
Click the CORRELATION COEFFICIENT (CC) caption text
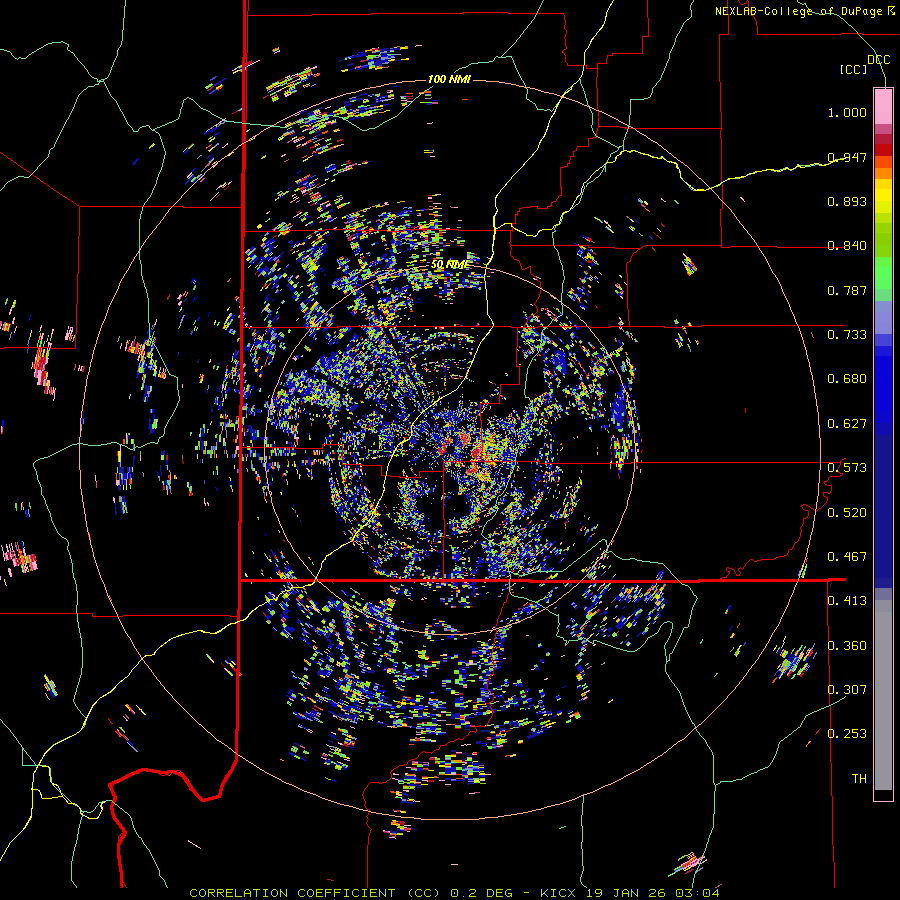pos(316,893)
